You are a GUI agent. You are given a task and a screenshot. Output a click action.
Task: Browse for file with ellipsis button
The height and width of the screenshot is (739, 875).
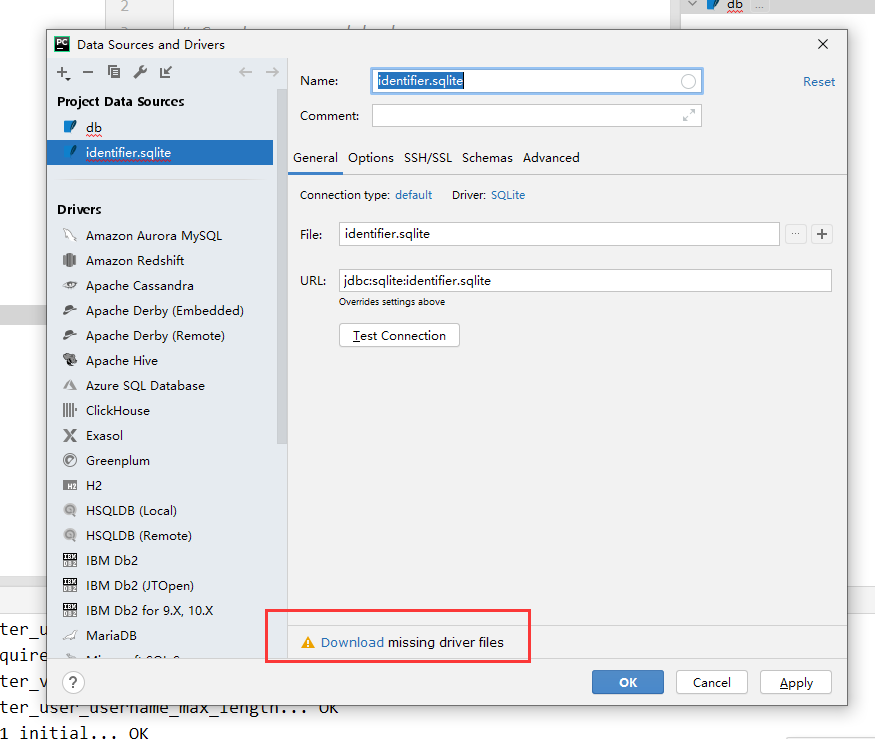[796, 234]
